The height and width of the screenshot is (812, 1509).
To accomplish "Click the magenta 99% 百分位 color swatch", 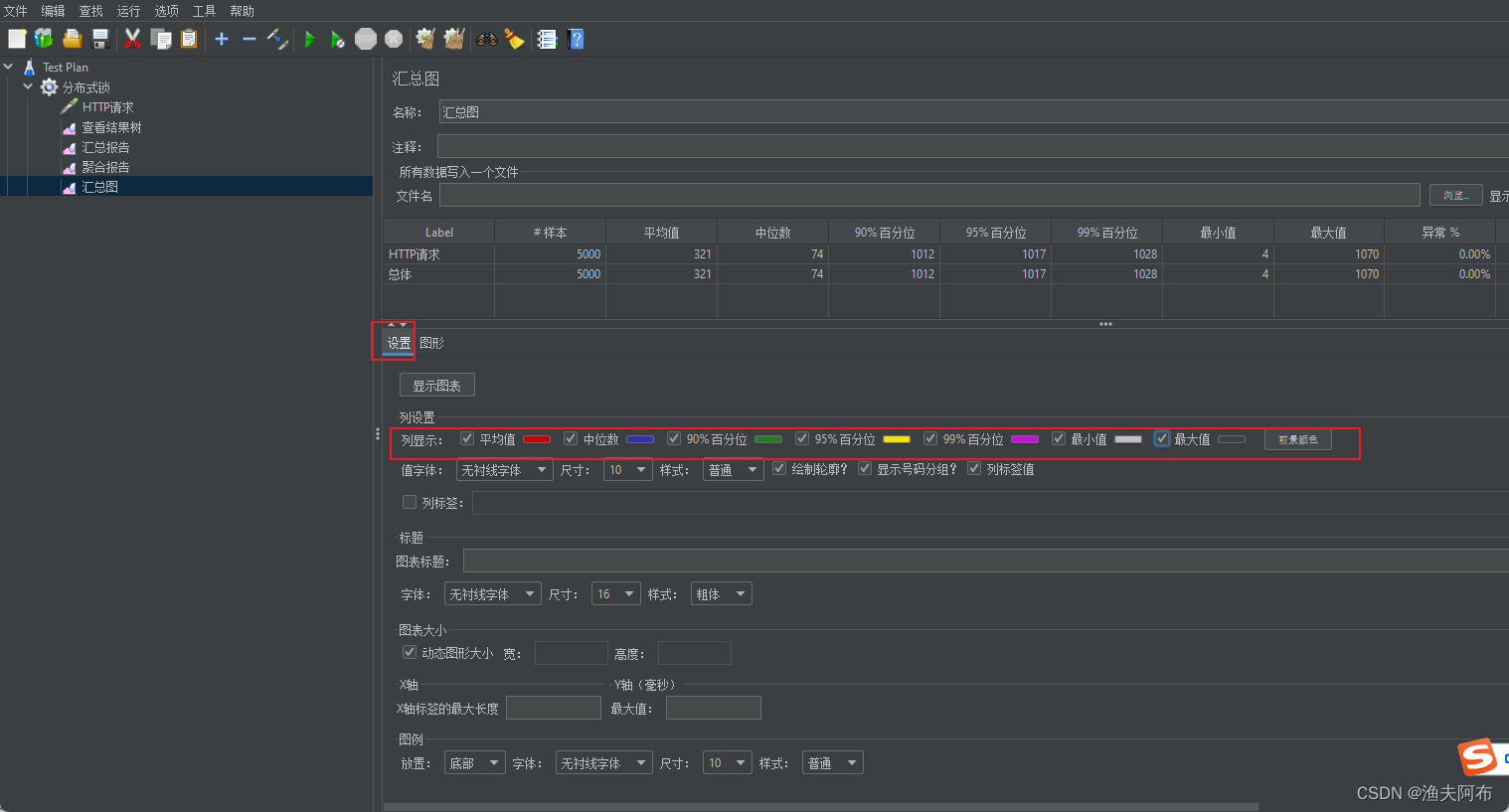I will click(1025, 438).
